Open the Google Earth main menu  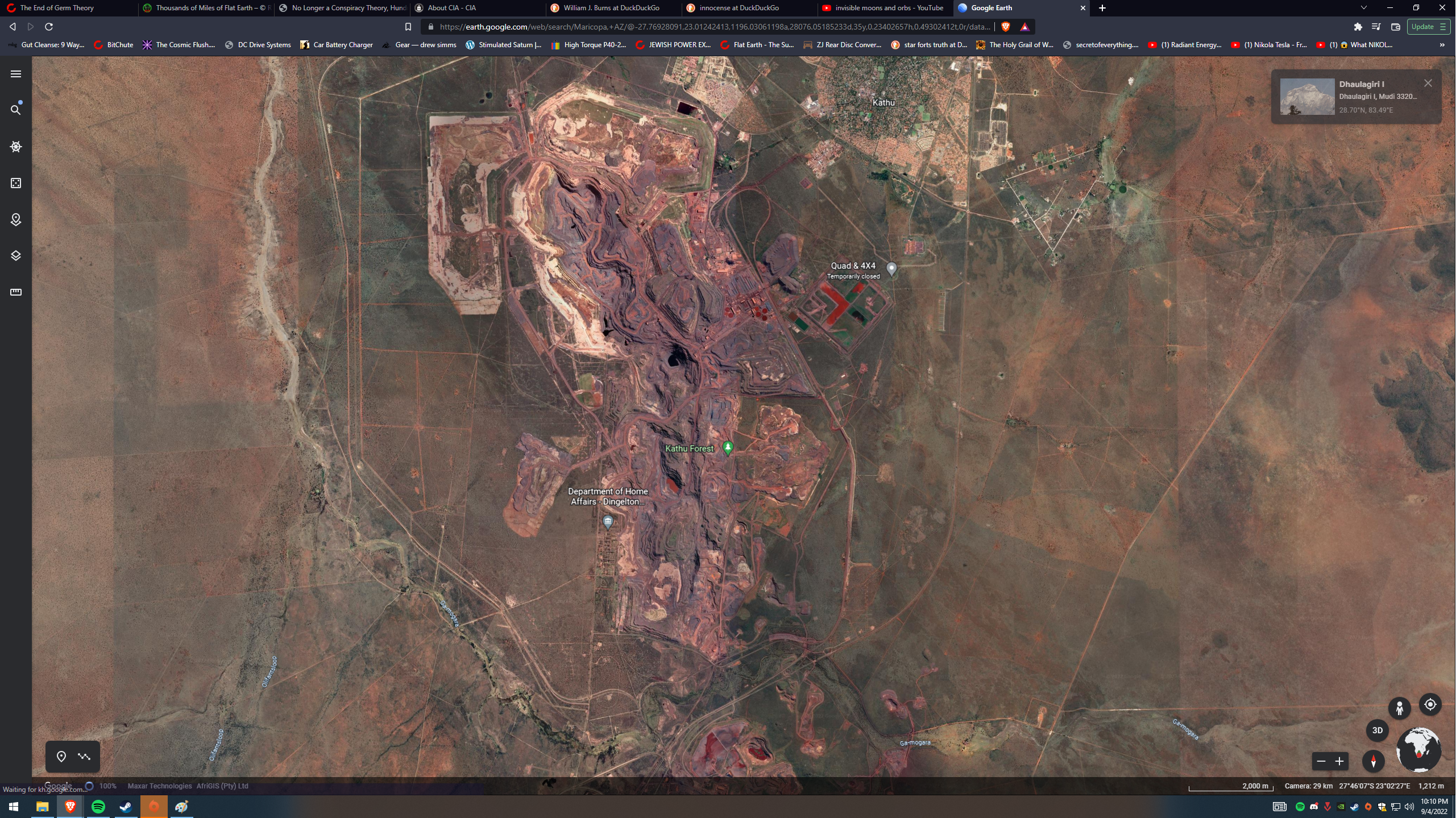pos(16,74)
